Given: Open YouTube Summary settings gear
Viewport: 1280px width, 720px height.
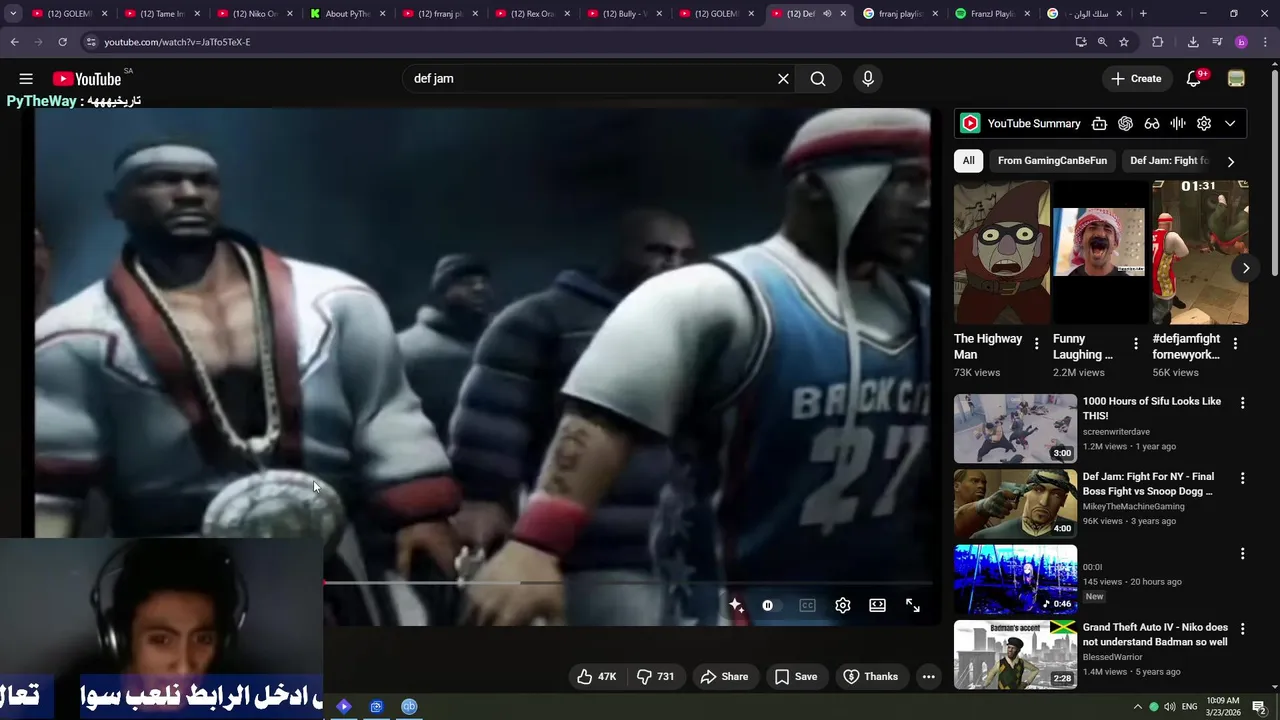Looking at the screenshot, I should (1204, 123).
